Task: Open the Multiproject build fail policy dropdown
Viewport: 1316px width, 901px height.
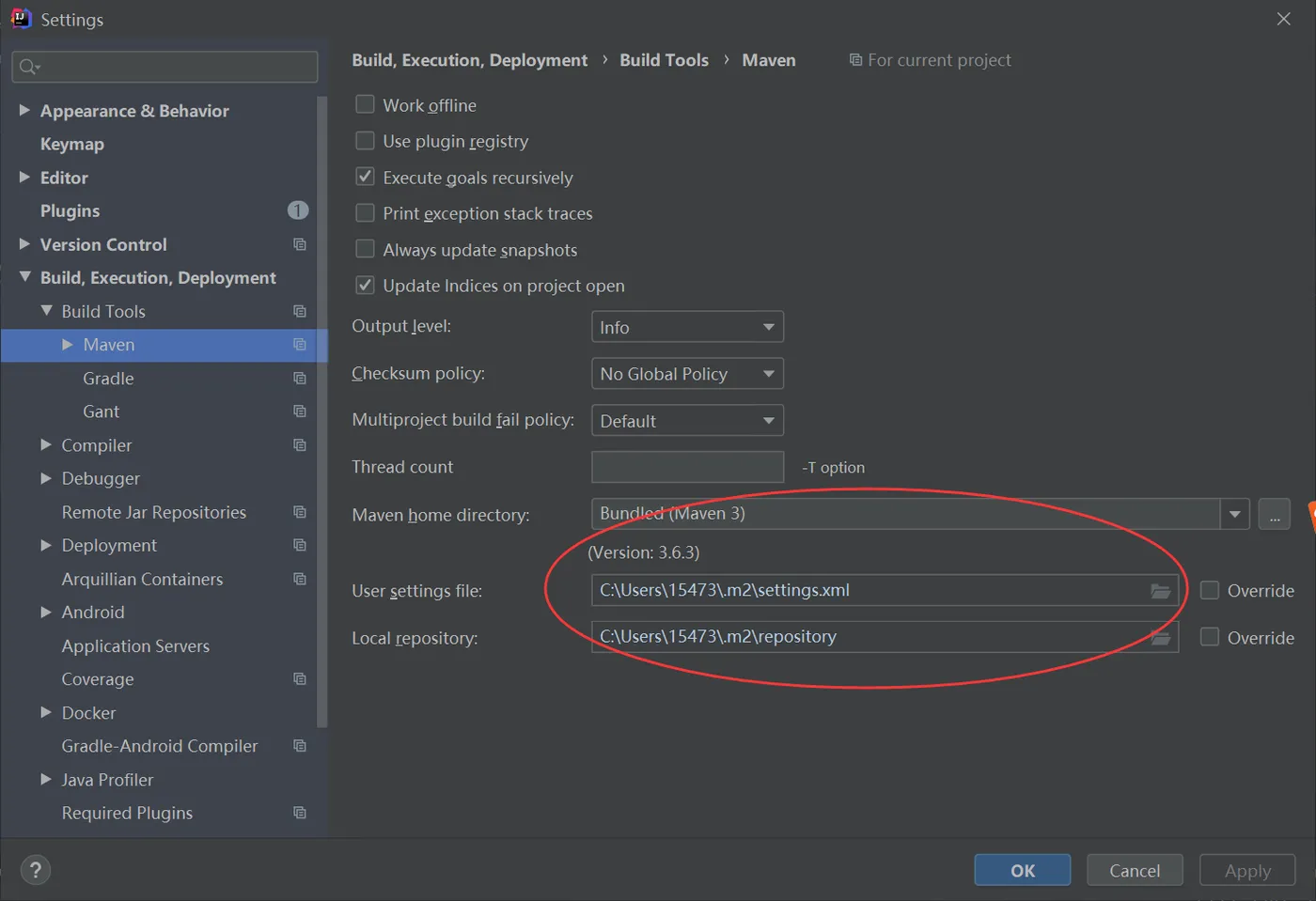Action: tap(687, 421)
